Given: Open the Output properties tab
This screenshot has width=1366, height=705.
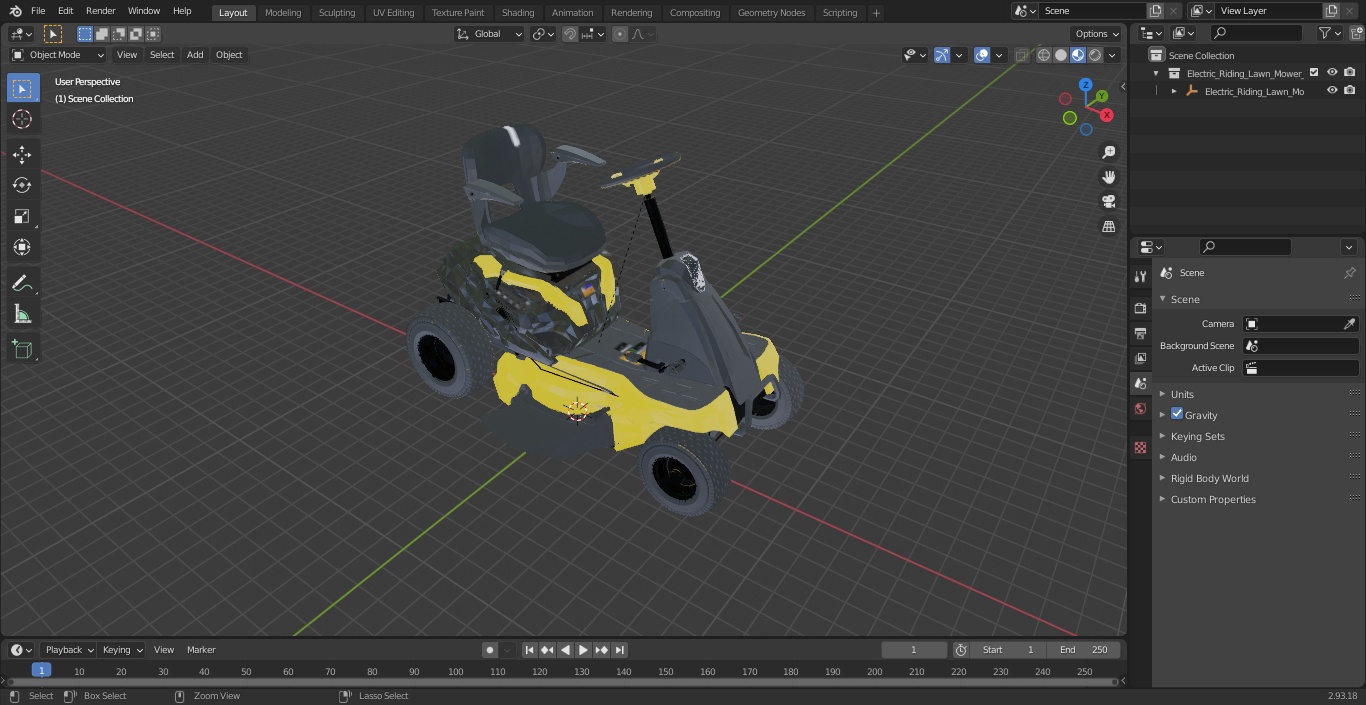Looking at the screenshot, I should click(x=1140, y=333).
